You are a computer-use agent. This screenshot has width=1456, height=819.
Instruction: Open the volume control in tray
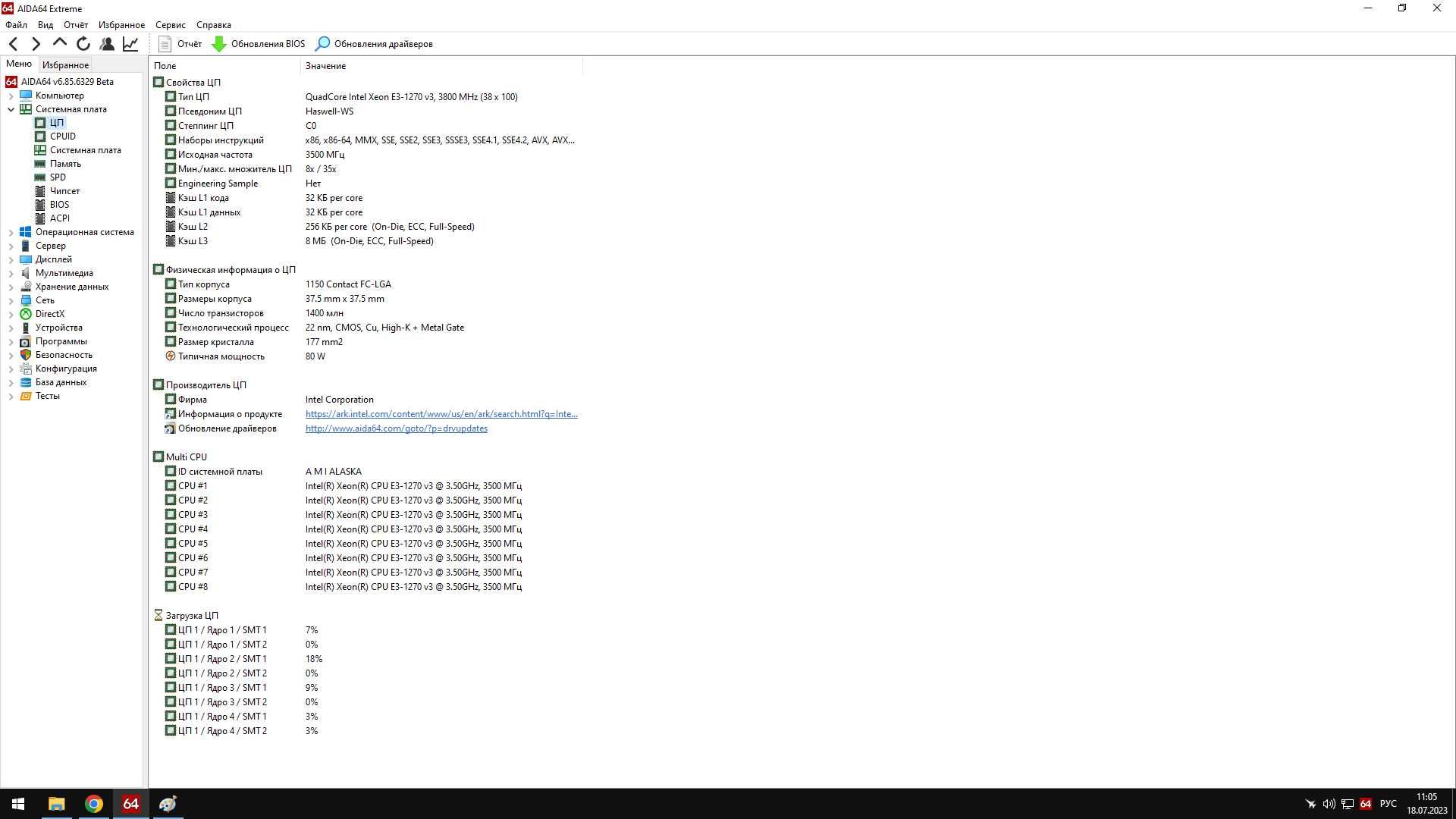(x=1329, y=804)
